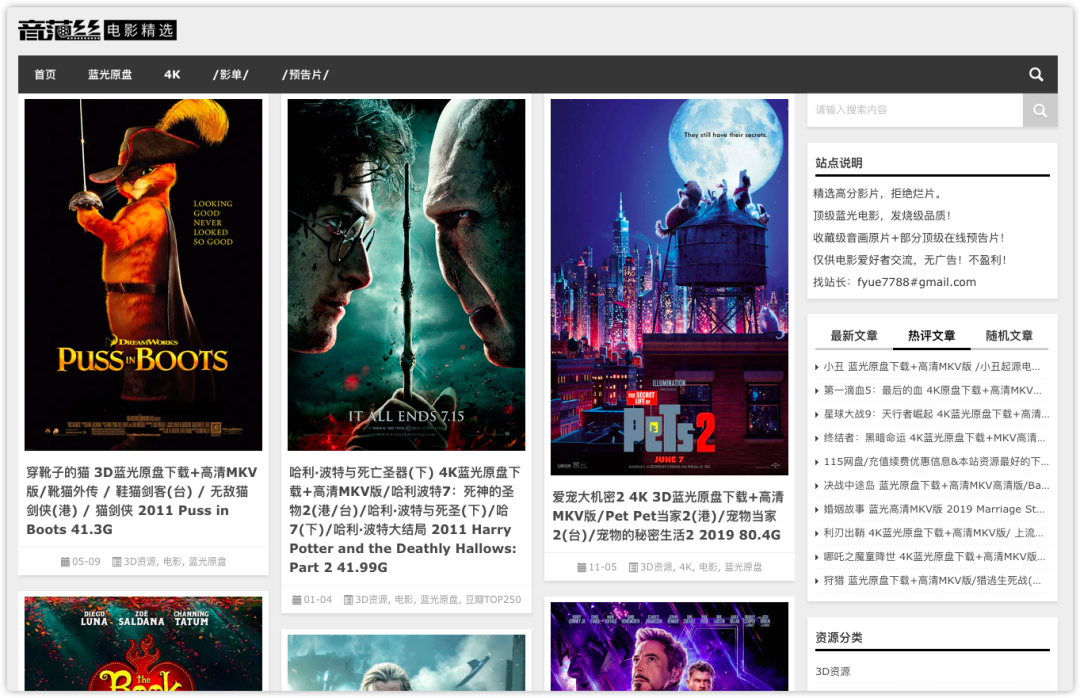Switch to 最新文章 tab
Screen dimensions: 1080x698
coord(853,336)
